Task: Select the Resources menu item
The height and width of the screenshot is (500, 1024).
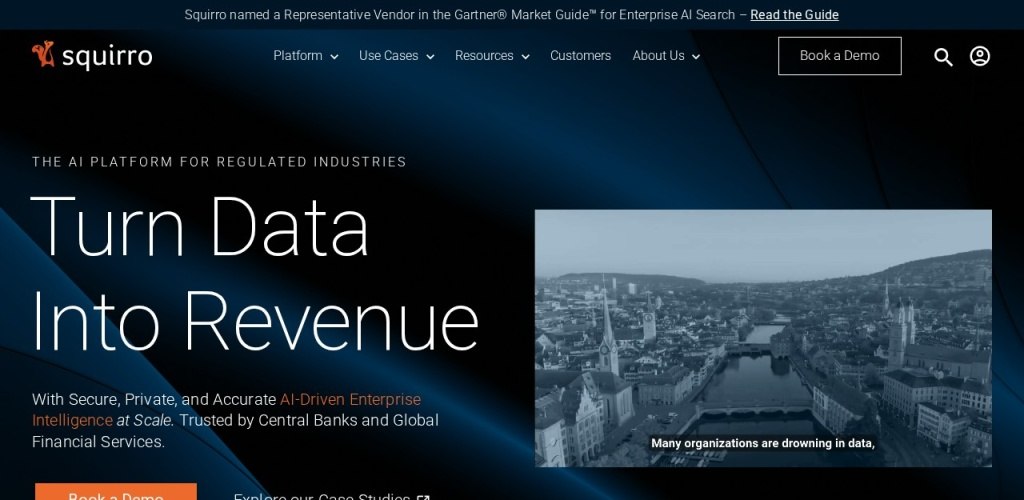Action: [484, 56]
